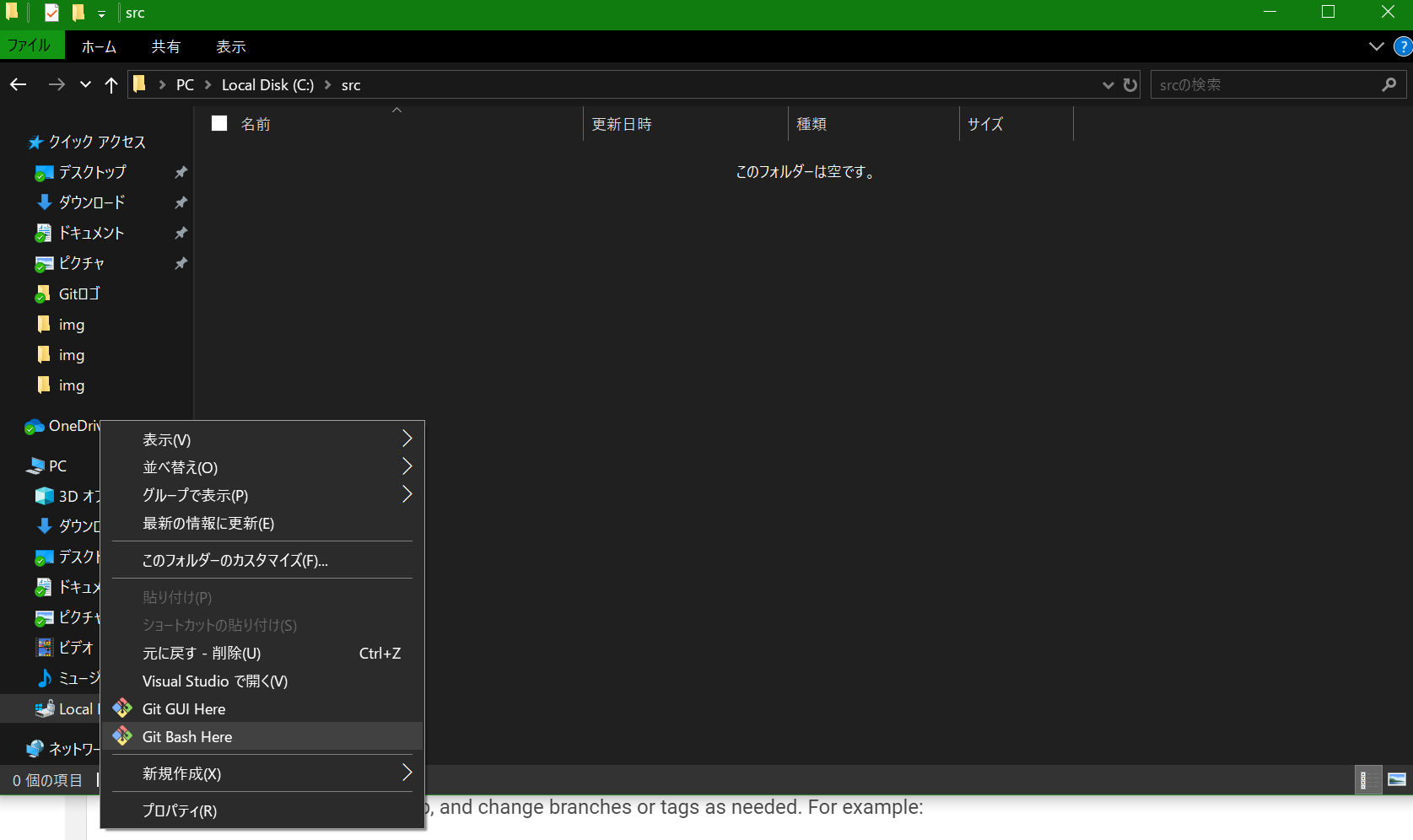Select Git Bash Here from the context menu

(186, 736)
